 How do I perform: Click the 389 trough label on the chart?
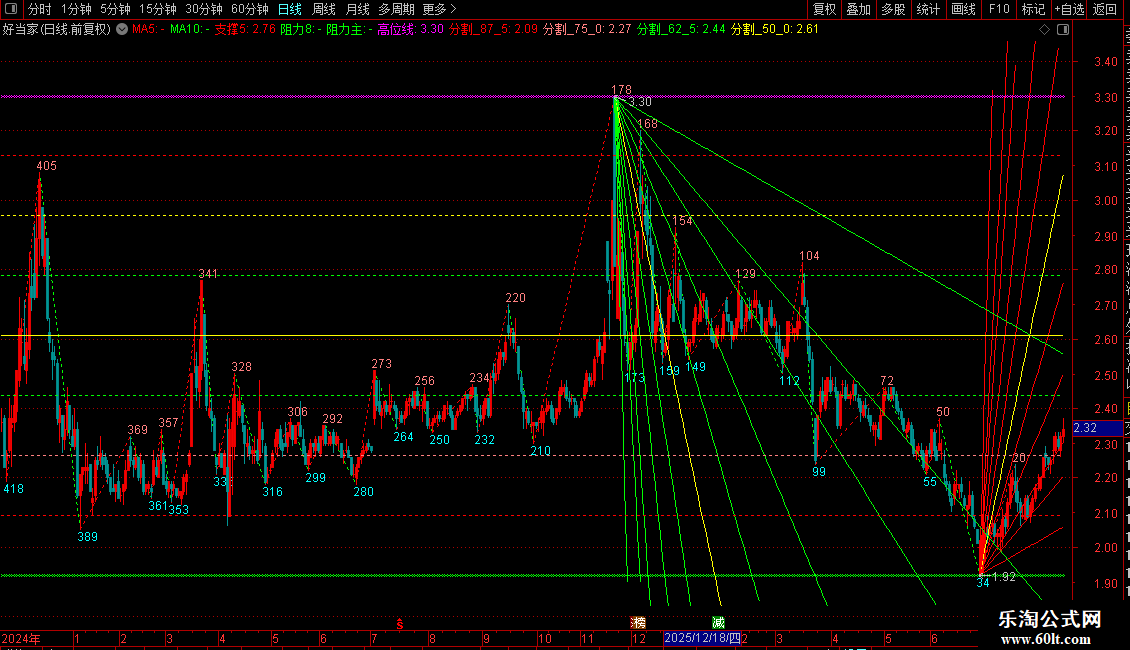tap(87, 537)
